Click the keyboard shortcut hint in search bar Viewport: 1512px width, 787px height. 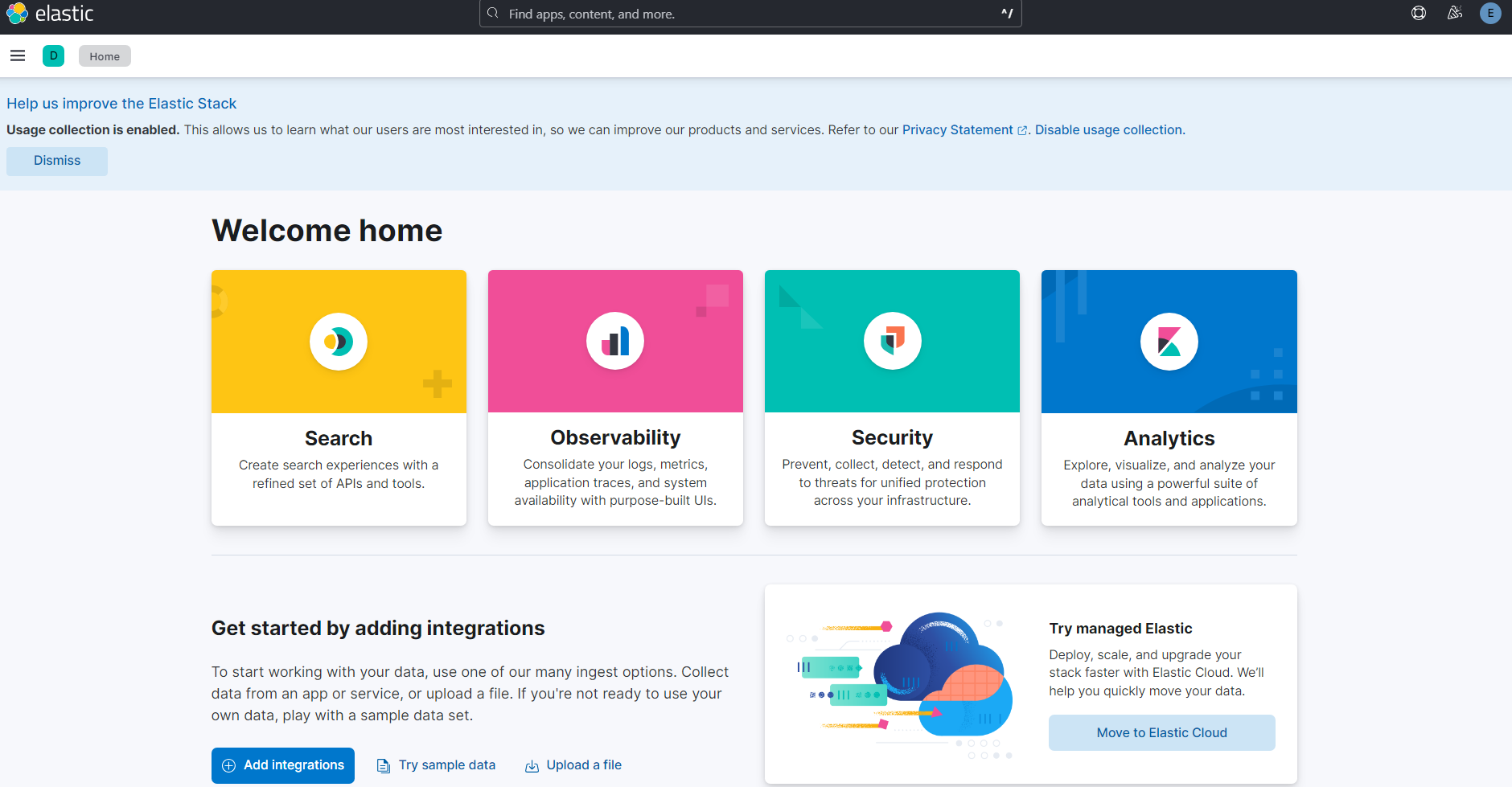1007,14
